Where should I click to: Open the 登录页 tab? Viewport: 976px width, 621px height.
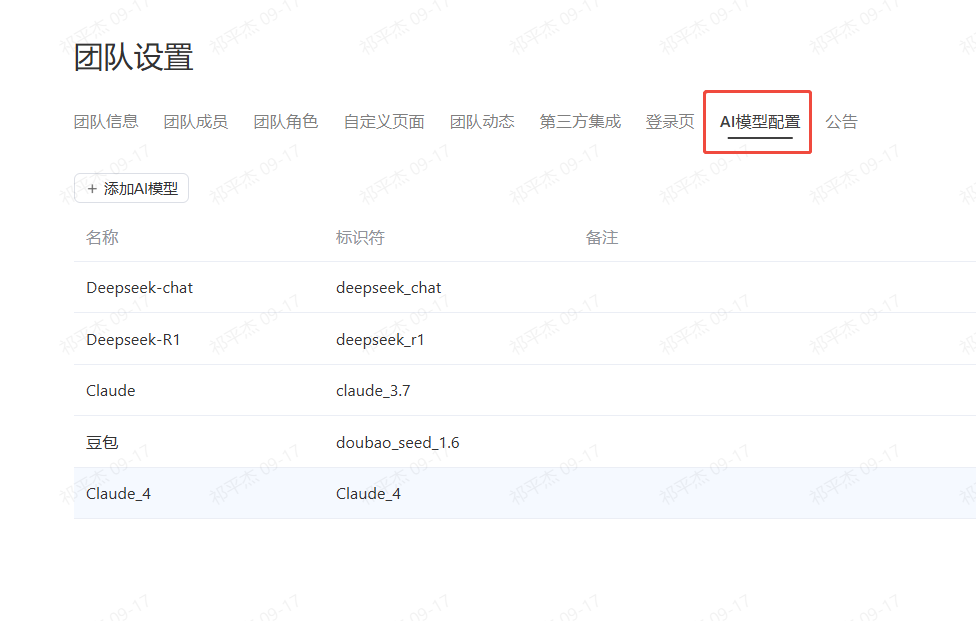point(670,122)
